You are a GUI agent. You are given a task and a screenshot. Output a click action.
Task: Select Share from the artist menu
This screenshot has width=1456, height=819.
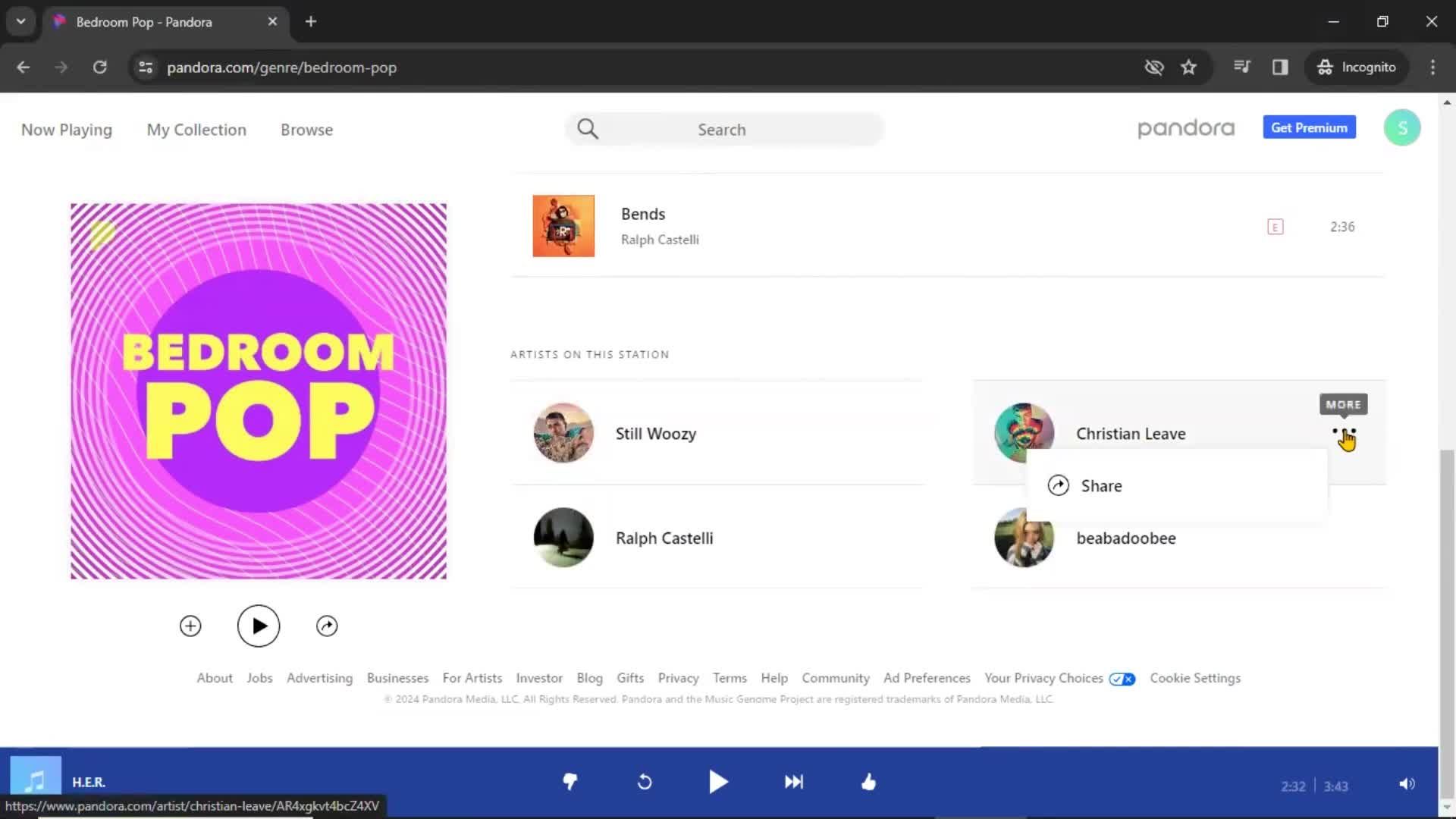(1176, 485)
